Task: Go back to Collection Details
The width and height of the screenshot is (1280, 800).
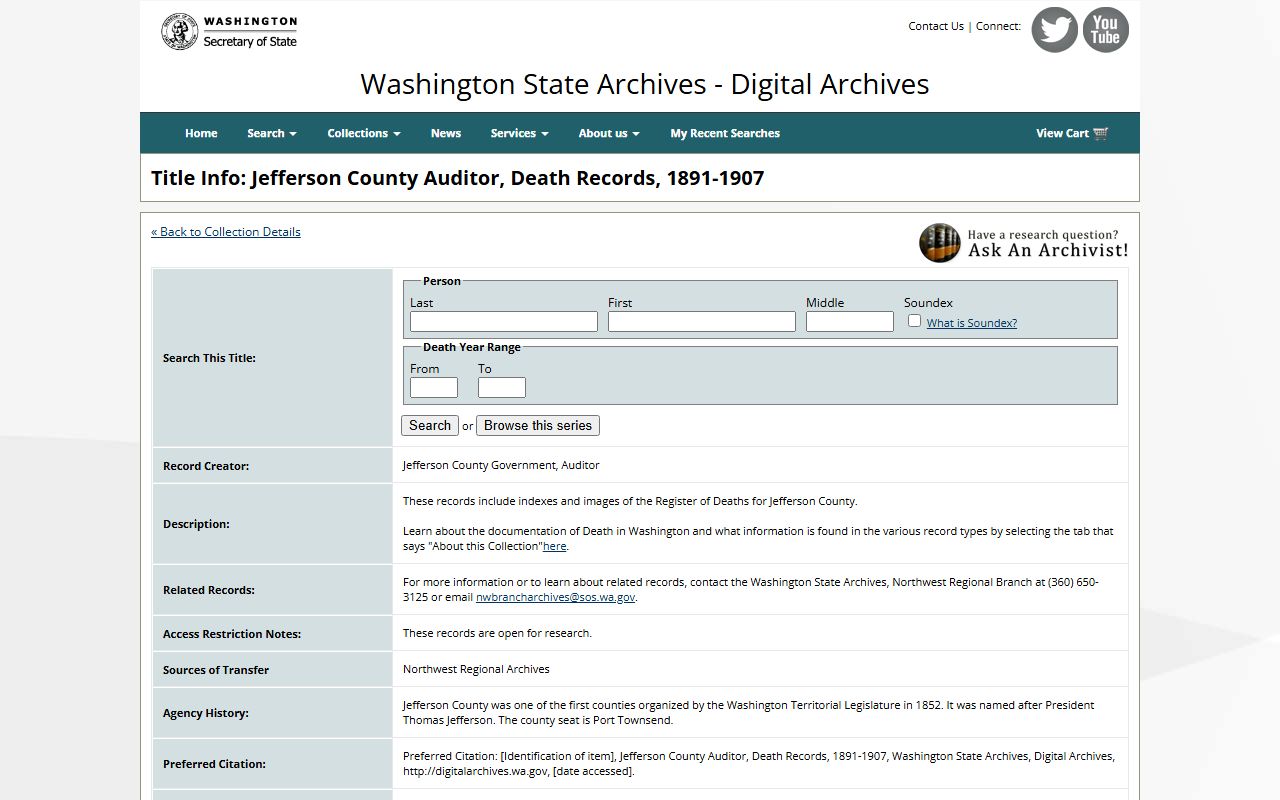Action: (226, 232)
